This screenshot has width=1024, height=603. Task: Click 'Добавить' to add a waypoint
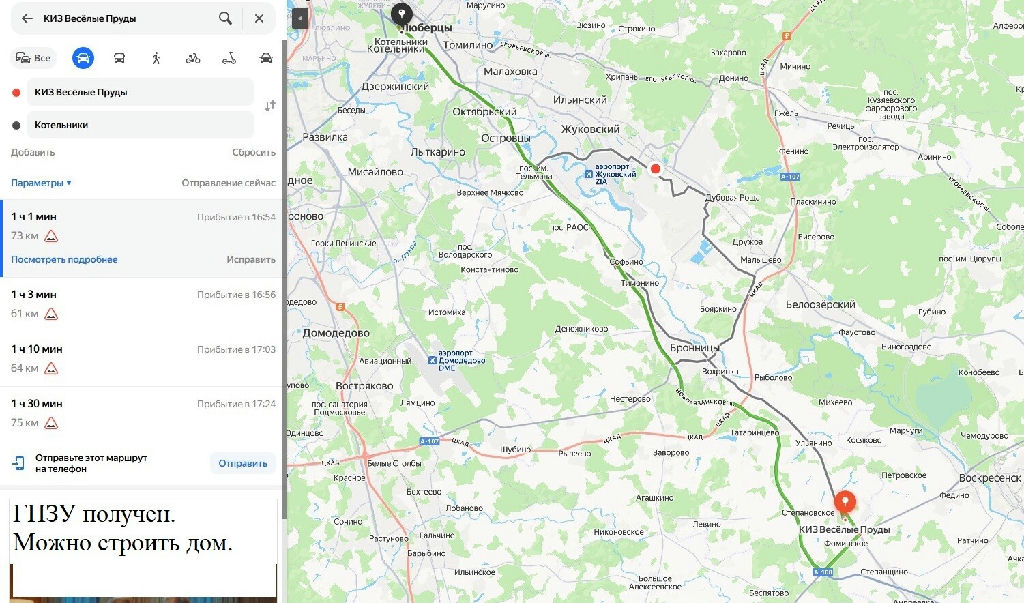[x=33, y=152]
